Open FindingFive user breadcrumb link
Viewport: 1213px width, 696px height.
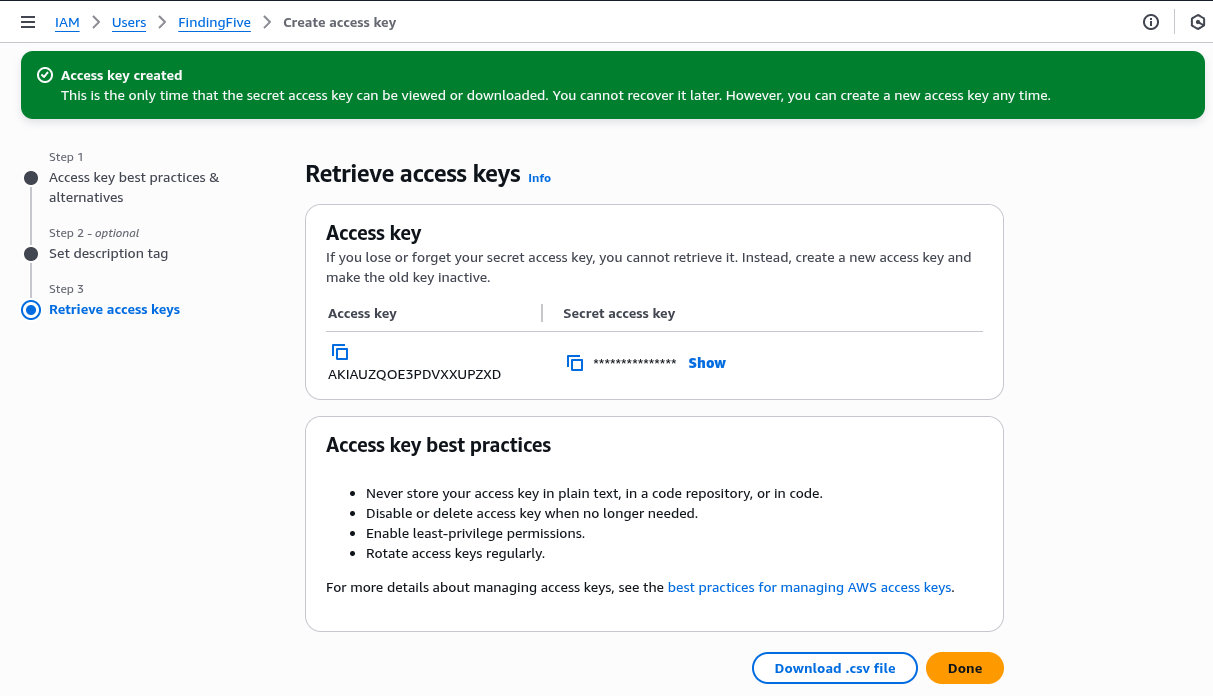pyautogui.click(x=214, y=22)
